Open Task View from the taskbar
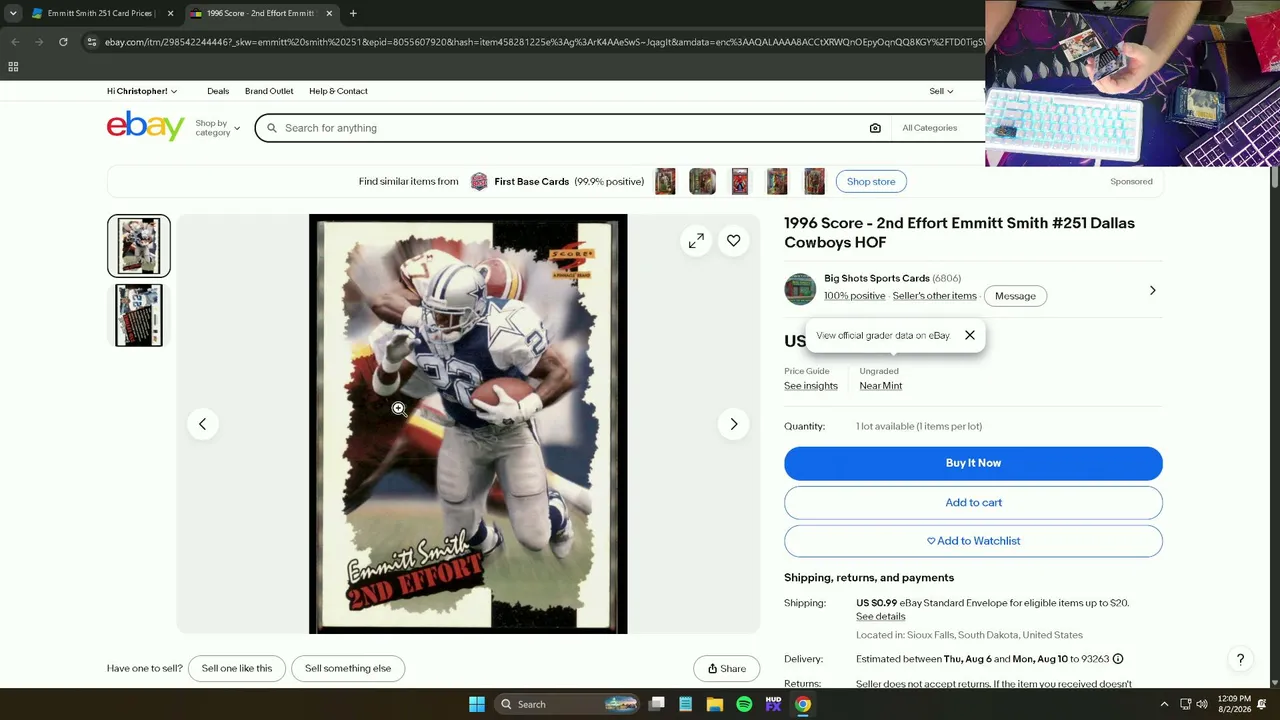The image size is (1280, 720). click(657, 704)
